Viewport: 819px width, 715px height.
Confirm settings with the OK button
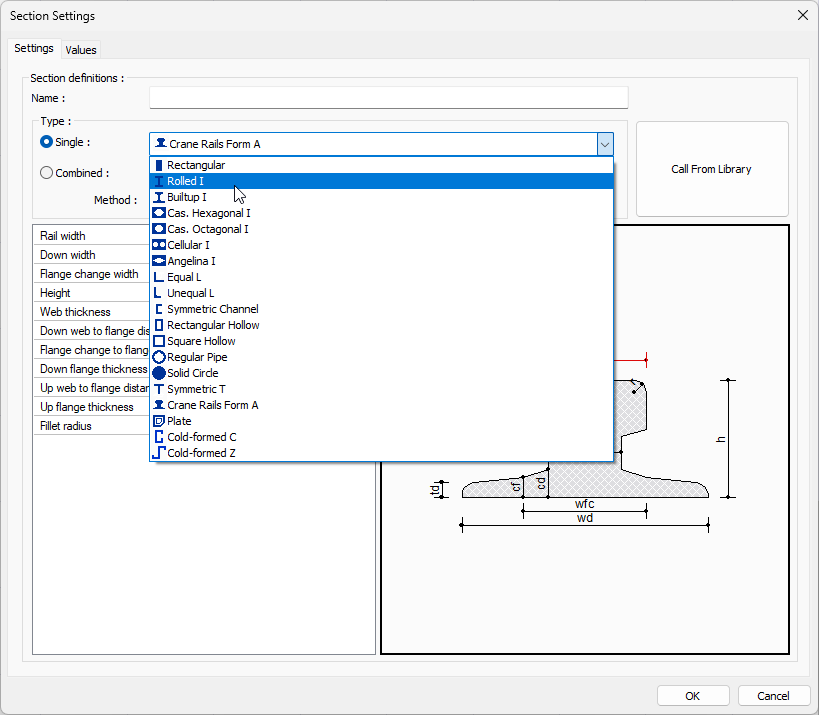pyautogui.click(x=692, y=695)
